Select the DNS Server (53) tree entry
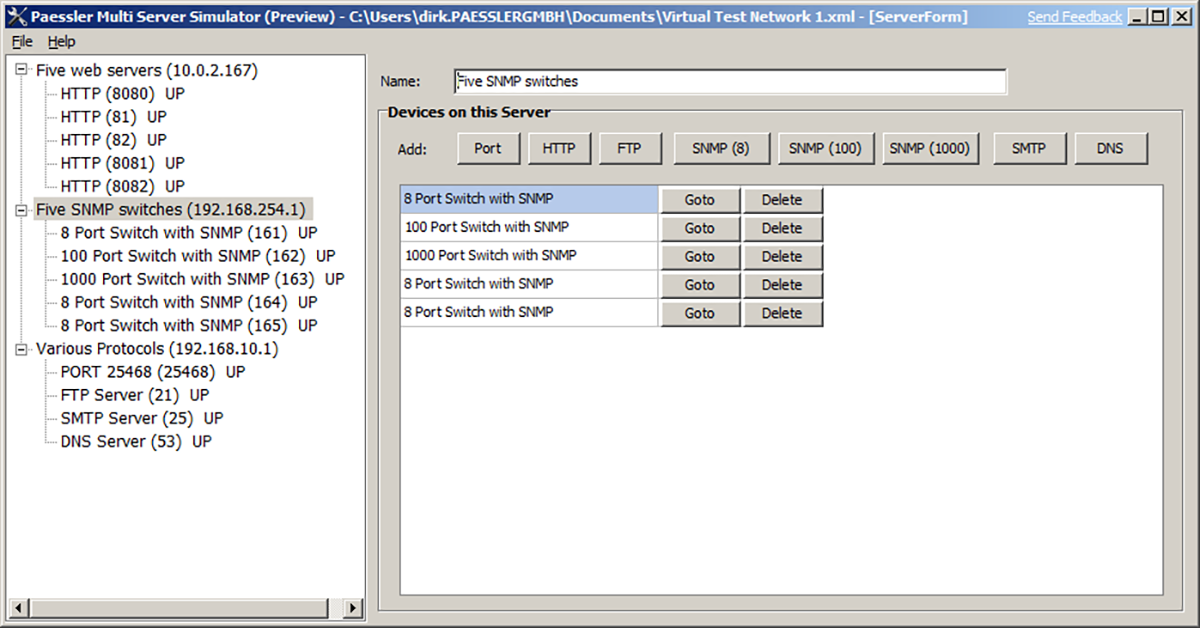 click(136, 441)
